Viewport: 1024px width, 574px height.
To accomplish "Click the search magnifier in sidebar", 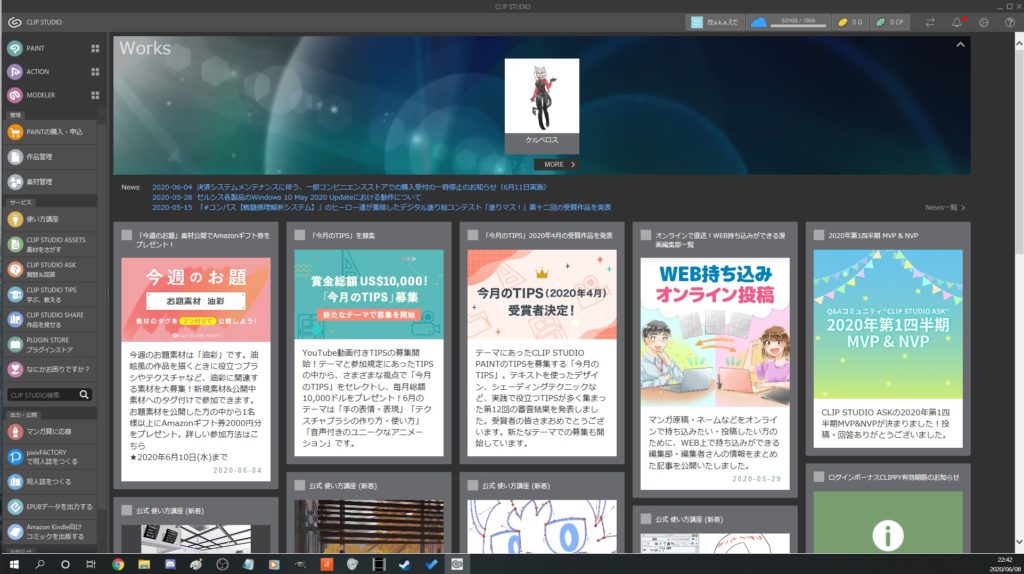I will click(84, 394).
